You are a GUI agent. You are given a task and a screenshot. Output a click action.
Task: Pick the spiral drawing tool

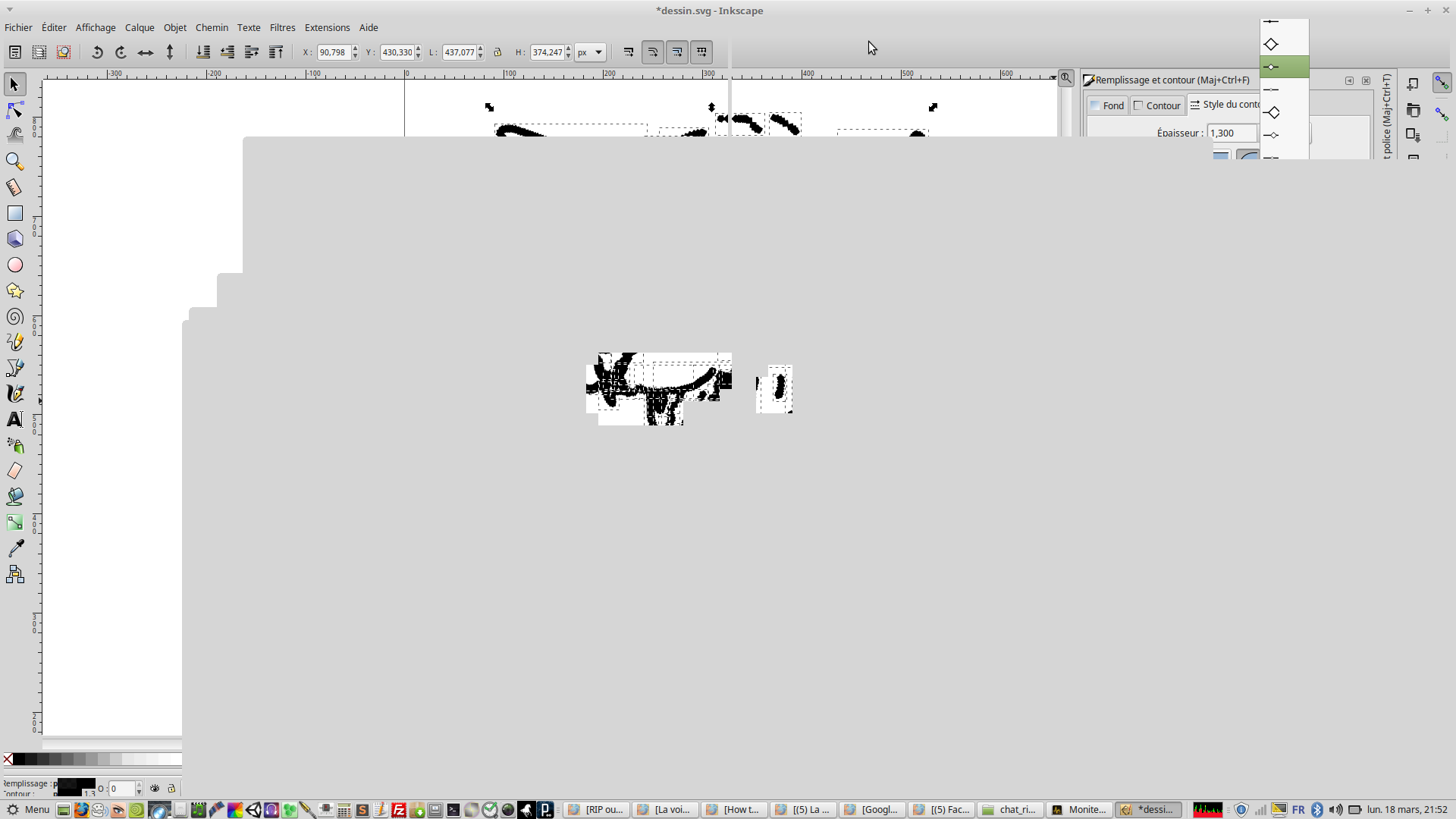point(14,317)
